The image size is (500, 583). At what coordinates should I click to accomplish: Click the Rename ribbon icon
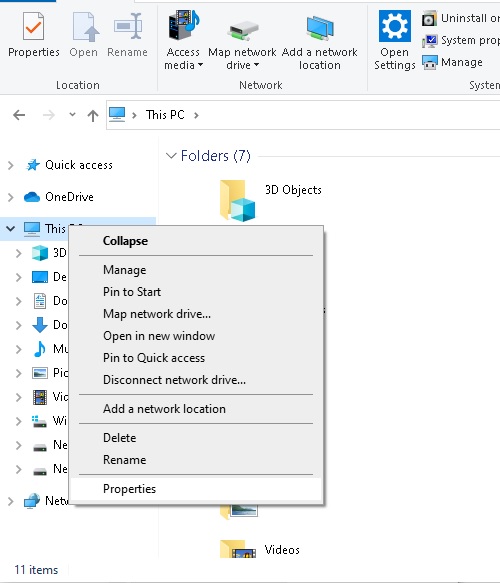[x=128, y=26]
